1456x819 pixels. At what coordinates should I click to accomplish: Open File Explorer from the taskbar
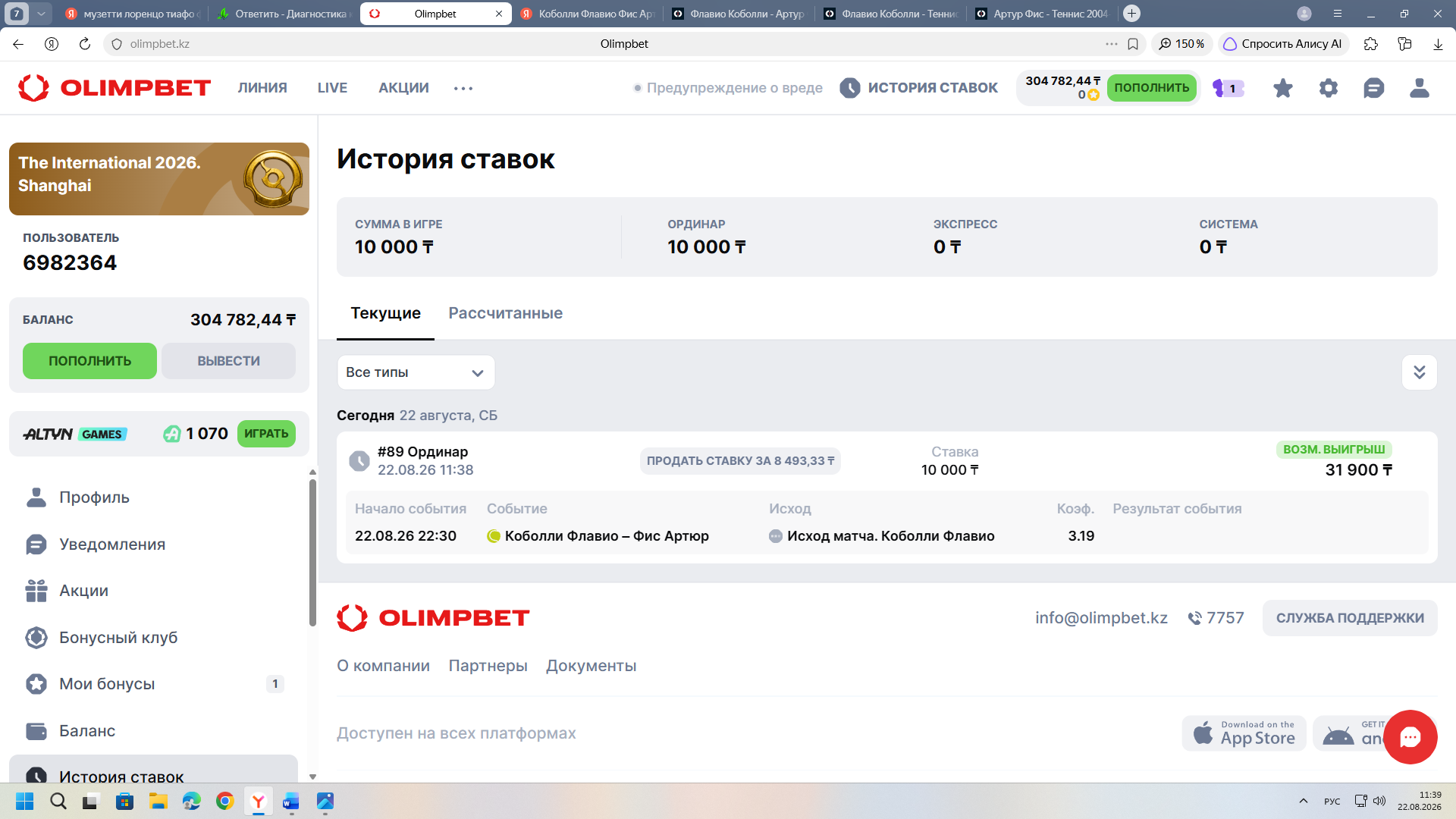[158, 801]
